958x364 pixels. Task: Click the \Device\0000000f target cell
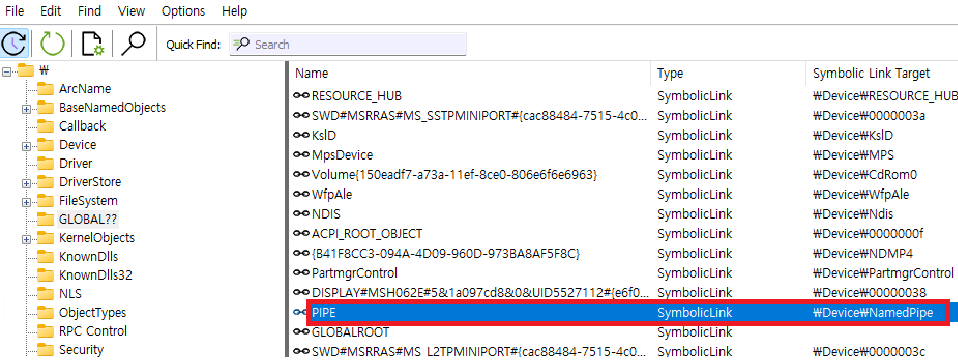[x=868, y=233]
